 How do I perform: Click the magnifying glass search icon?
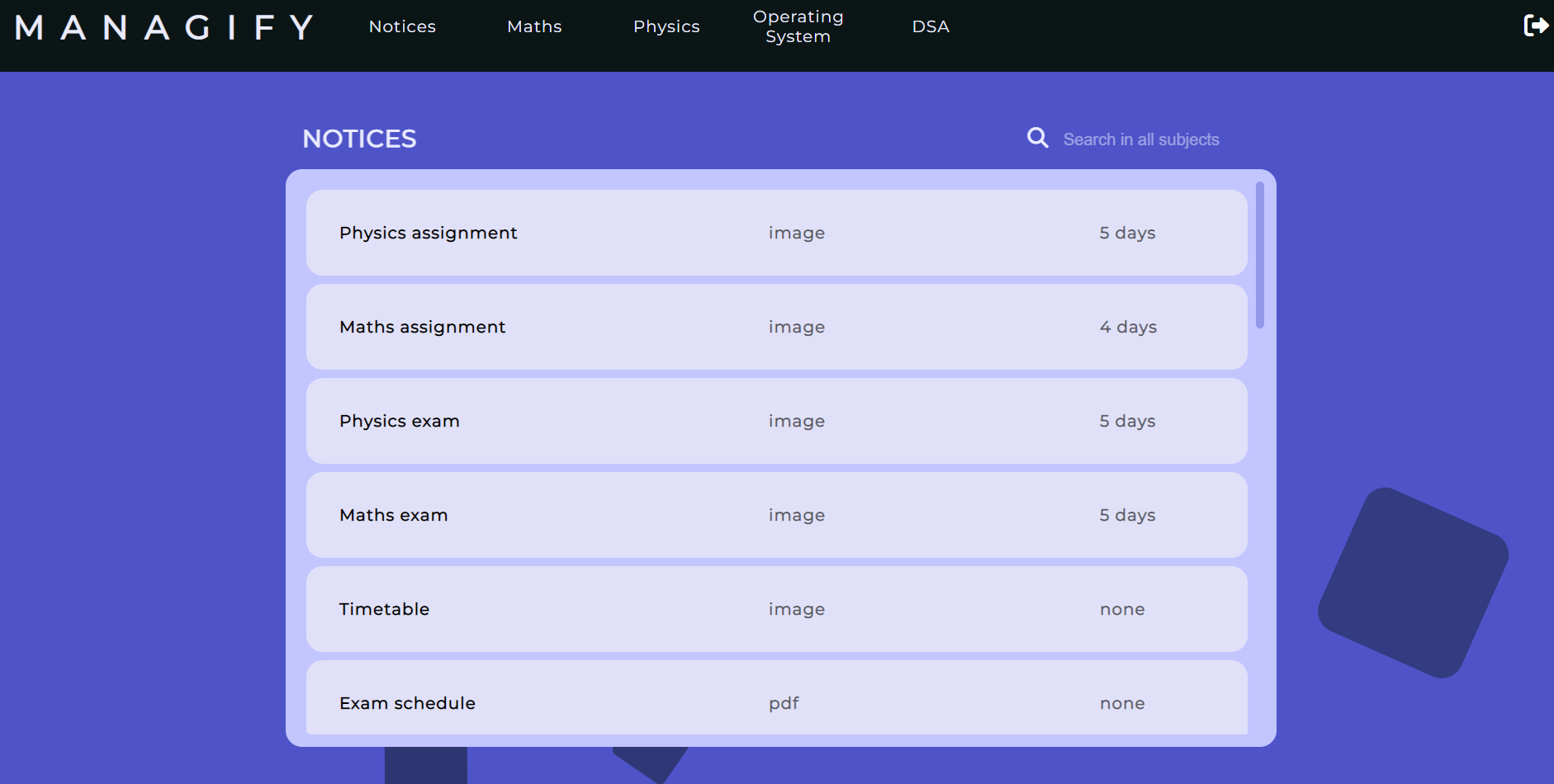pos(1037,138)
